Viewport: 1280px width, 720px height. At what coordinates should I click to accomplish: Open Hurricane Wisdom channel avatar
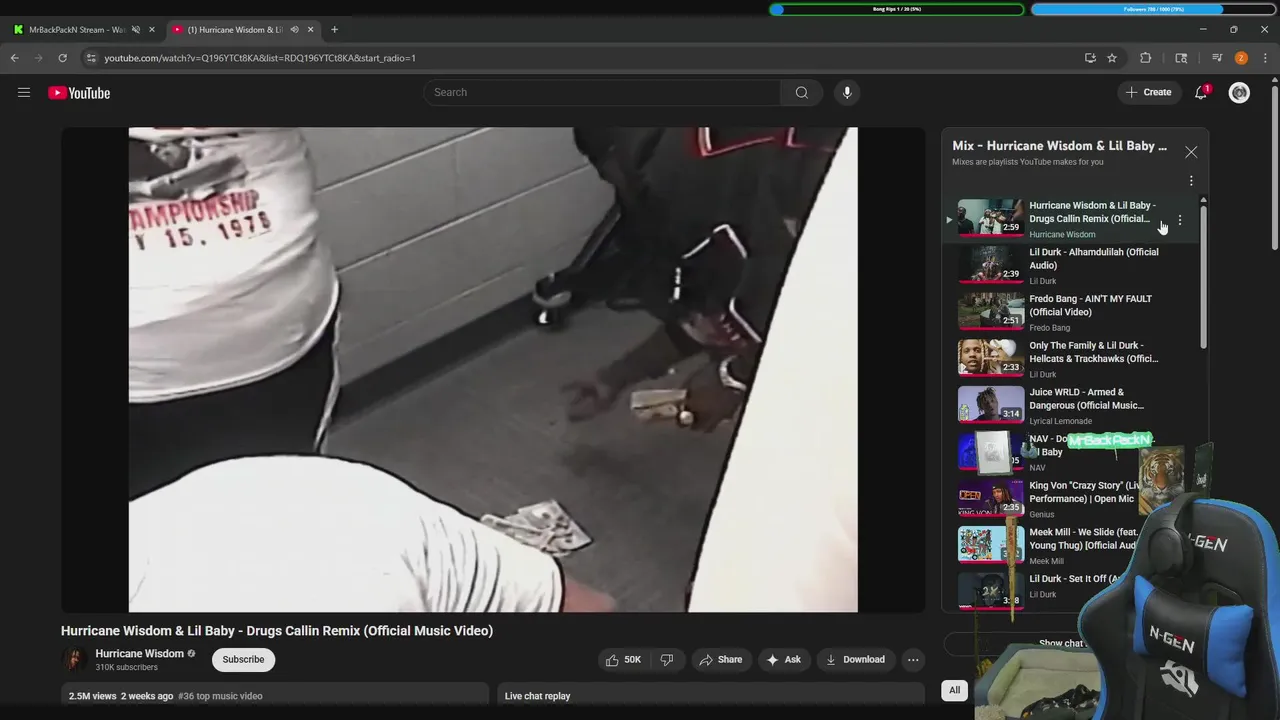[x=74, y=660]
